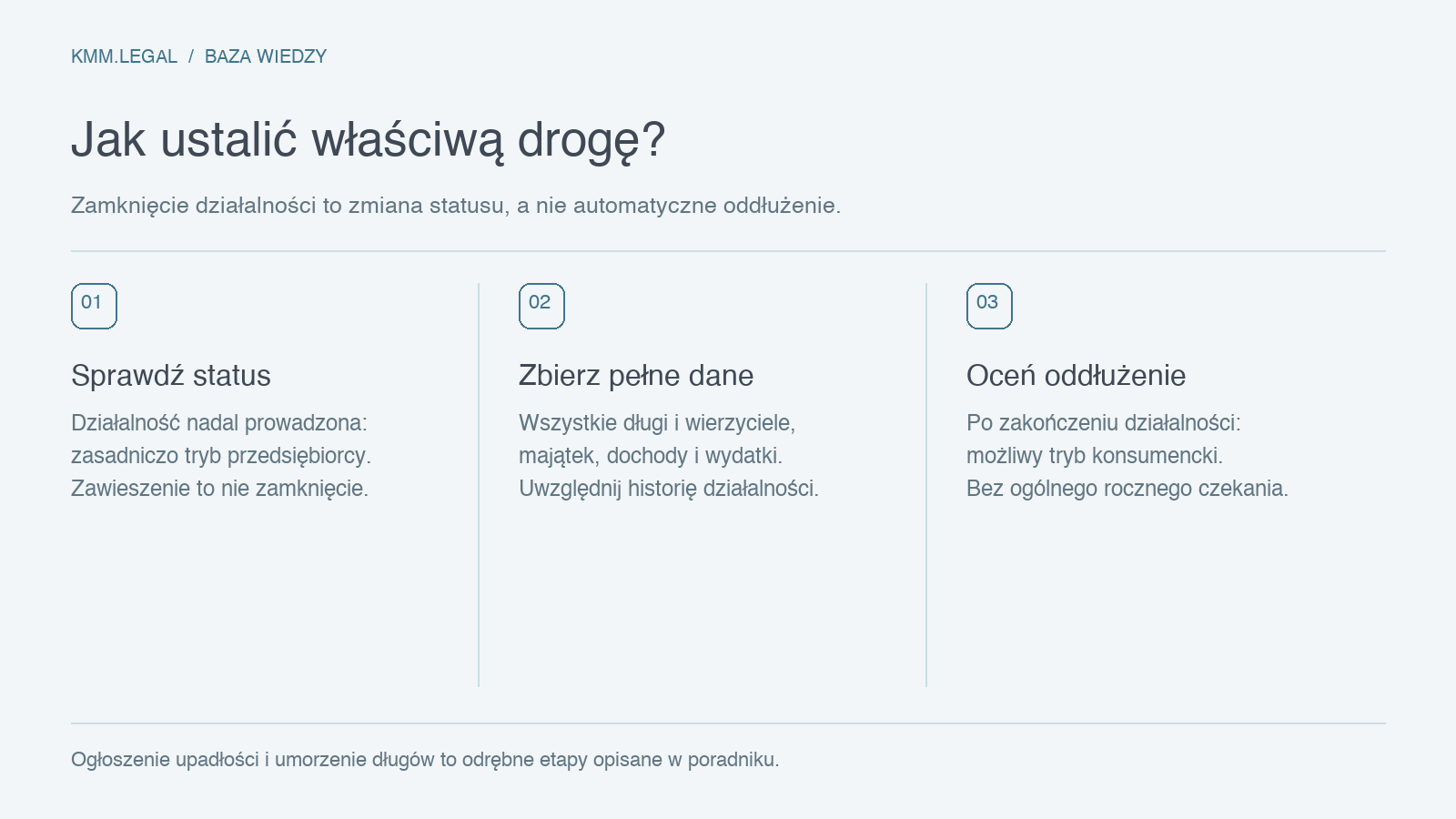
Task: Select the heading "Jak ustalić właściwą drogę?"
Action: (369, 140)
